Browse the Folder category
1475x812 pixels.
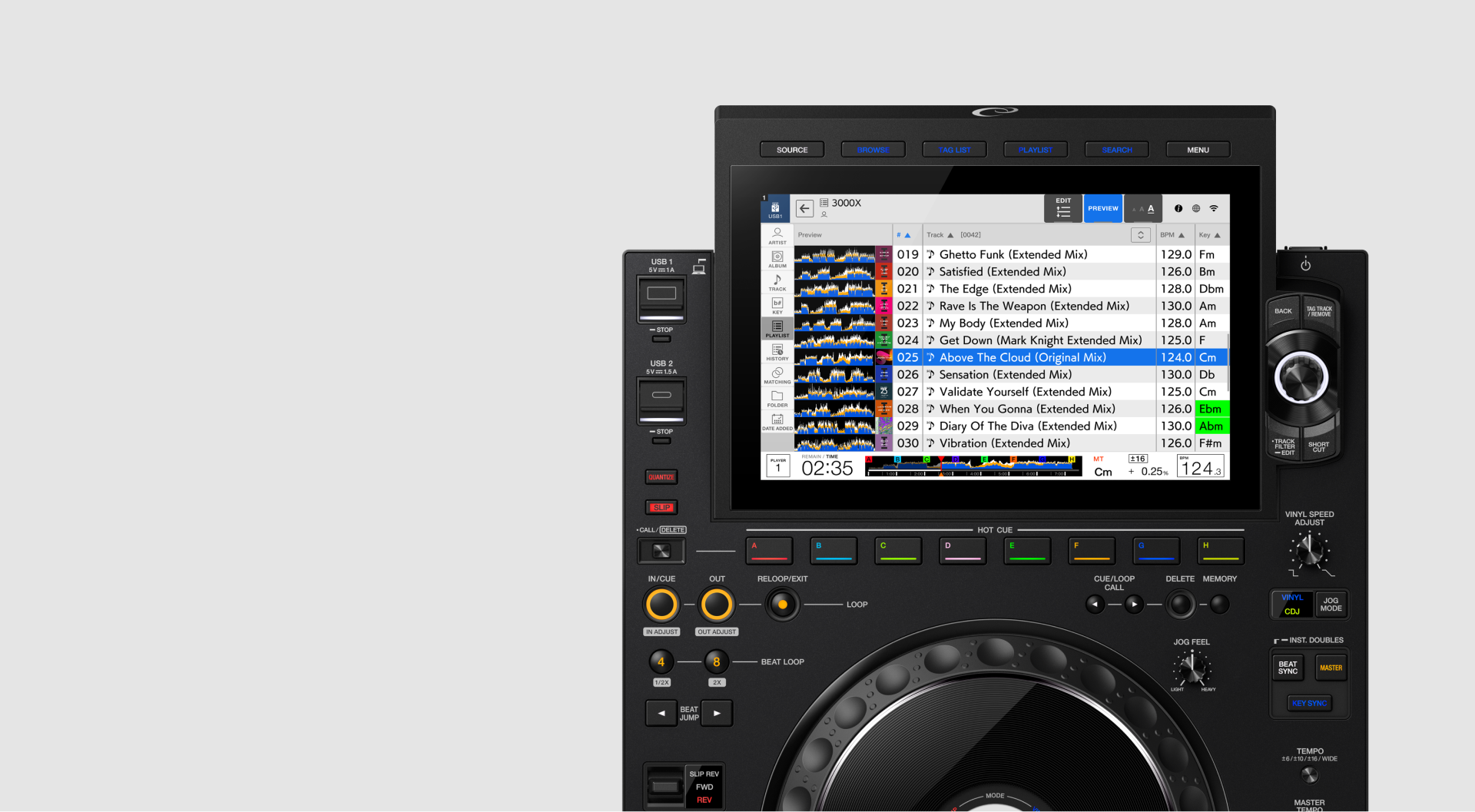click(777, 398)
